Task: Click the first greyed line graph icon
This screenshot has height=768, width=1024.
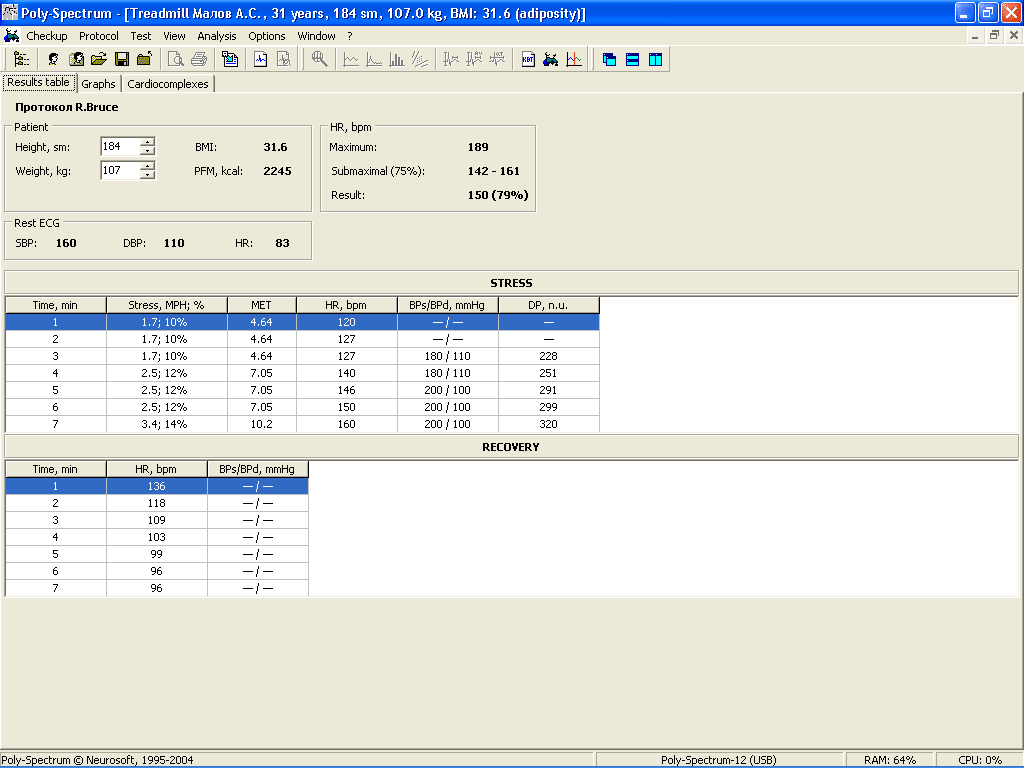Action: pos(351,59)
